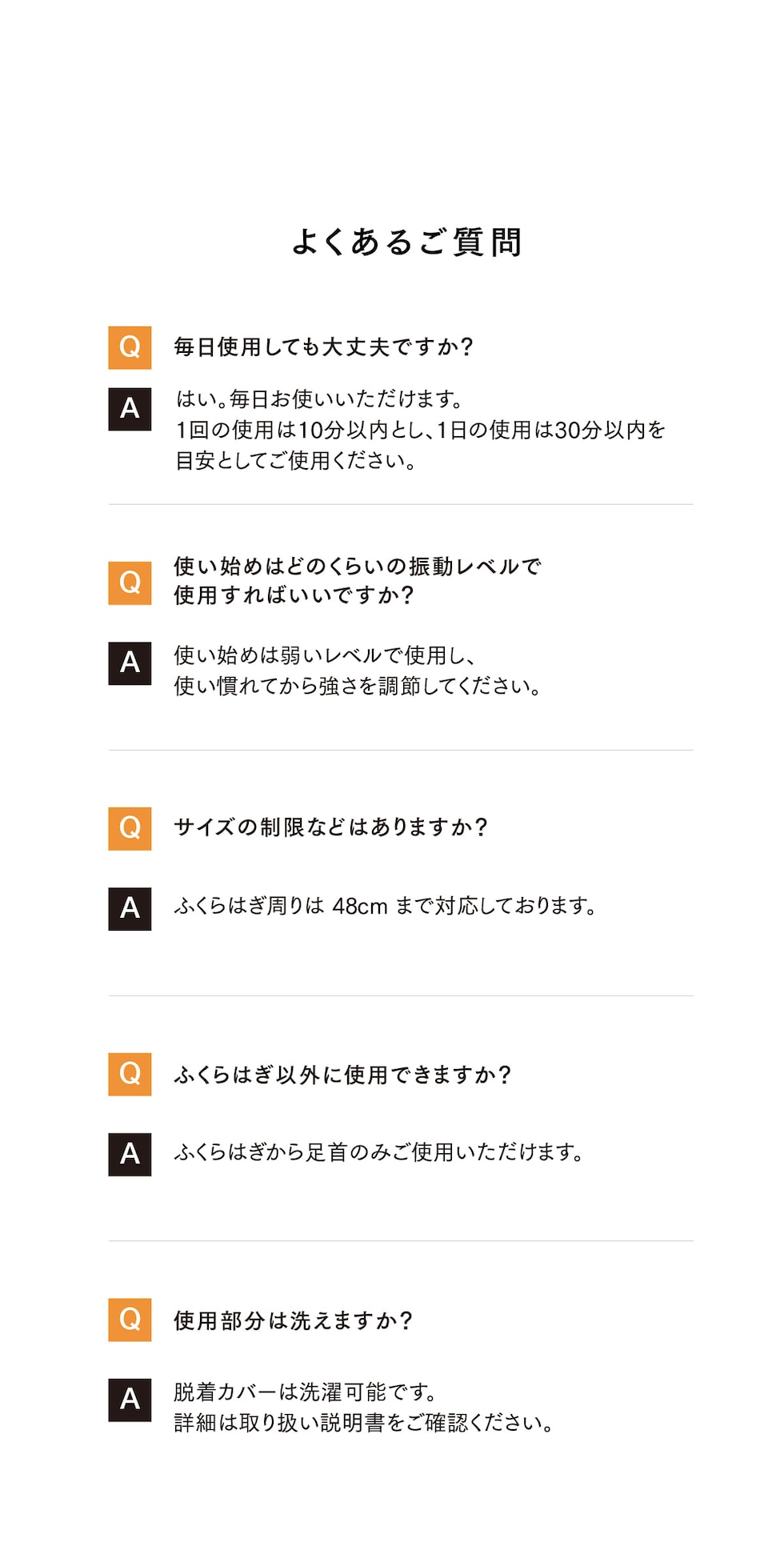The image size is (784, 1542).
Task: Click the よくあるご質問 heading
Action: pyautogui.click(x=406, y=242)
